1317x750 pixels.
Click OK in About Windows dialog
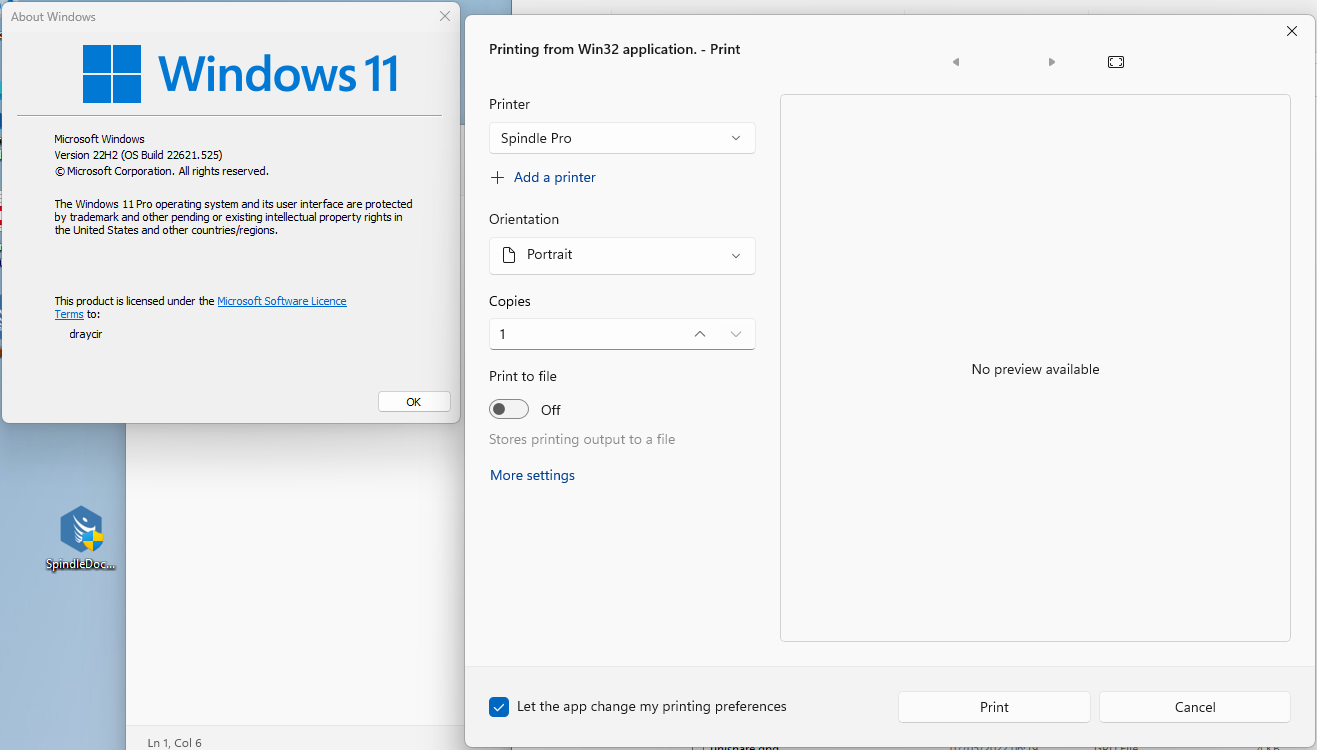coord(414,402)
